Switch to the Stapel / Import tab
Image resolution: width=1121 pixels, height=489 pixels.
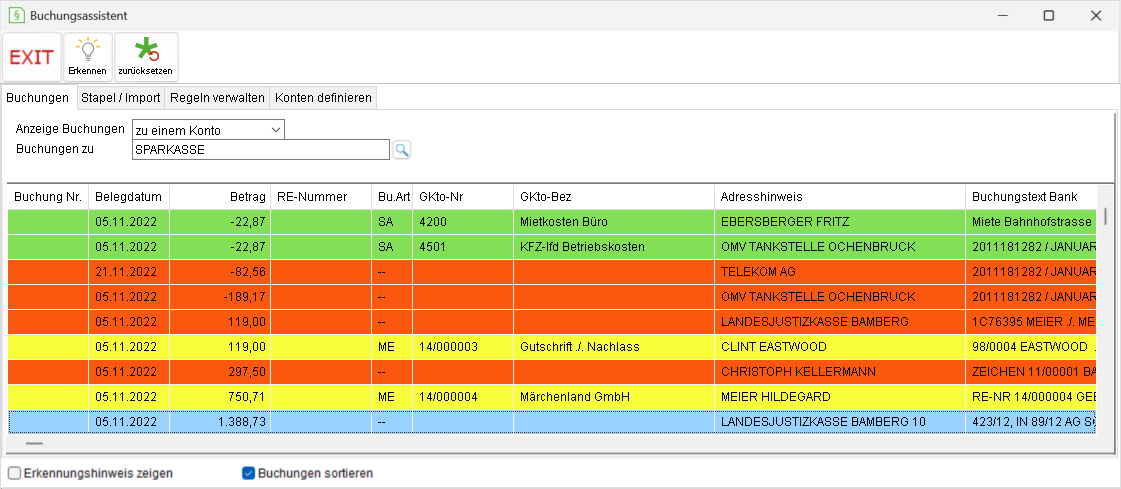coord(120,97)
